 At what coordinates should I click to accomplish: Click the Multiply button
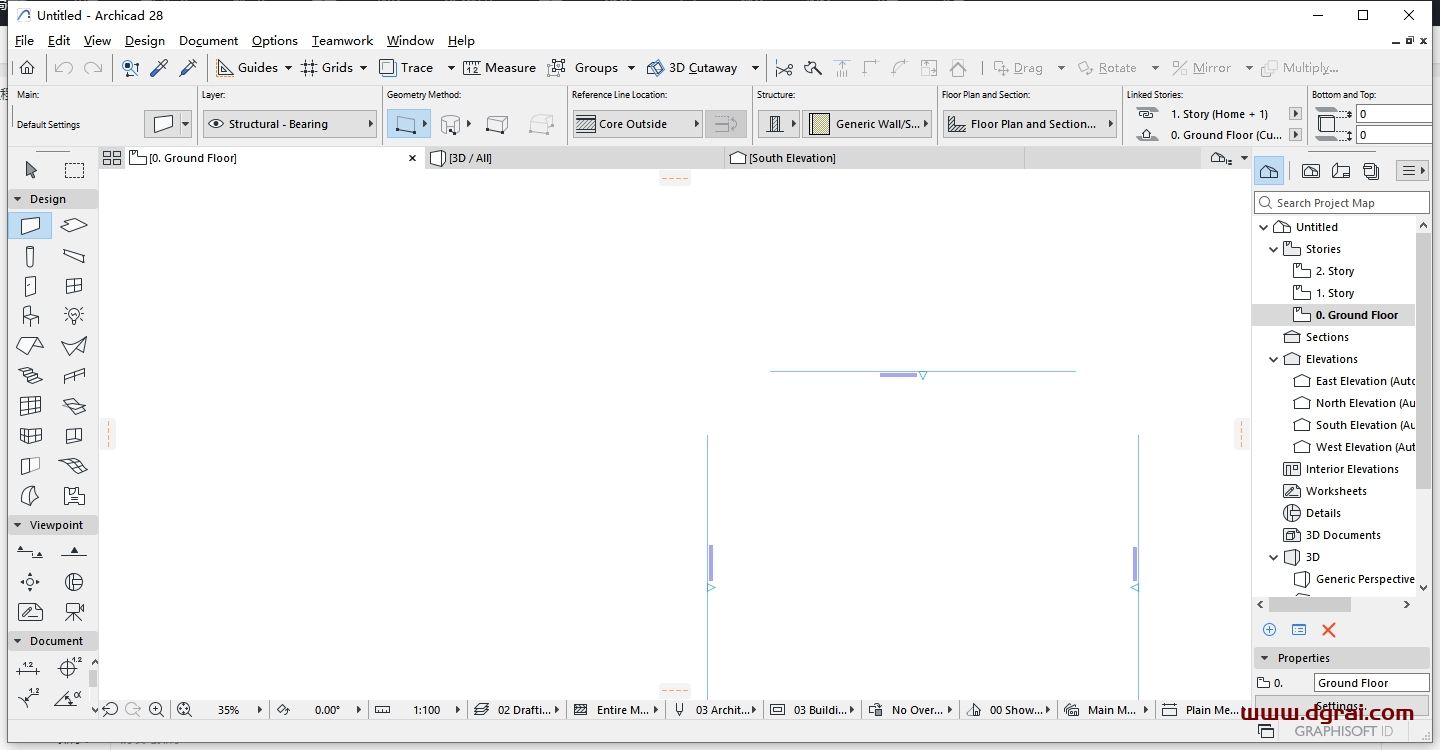coord(1299,68)
